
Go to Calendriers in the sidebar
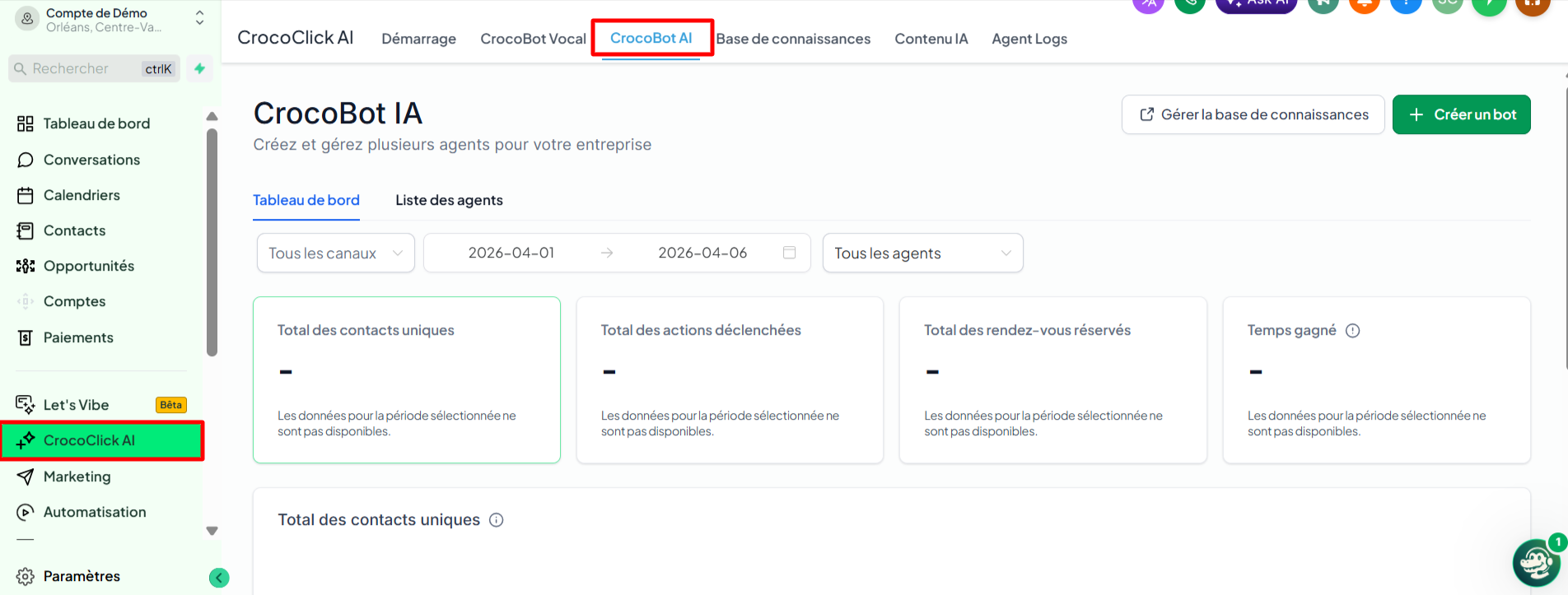(x=82, y=195)
